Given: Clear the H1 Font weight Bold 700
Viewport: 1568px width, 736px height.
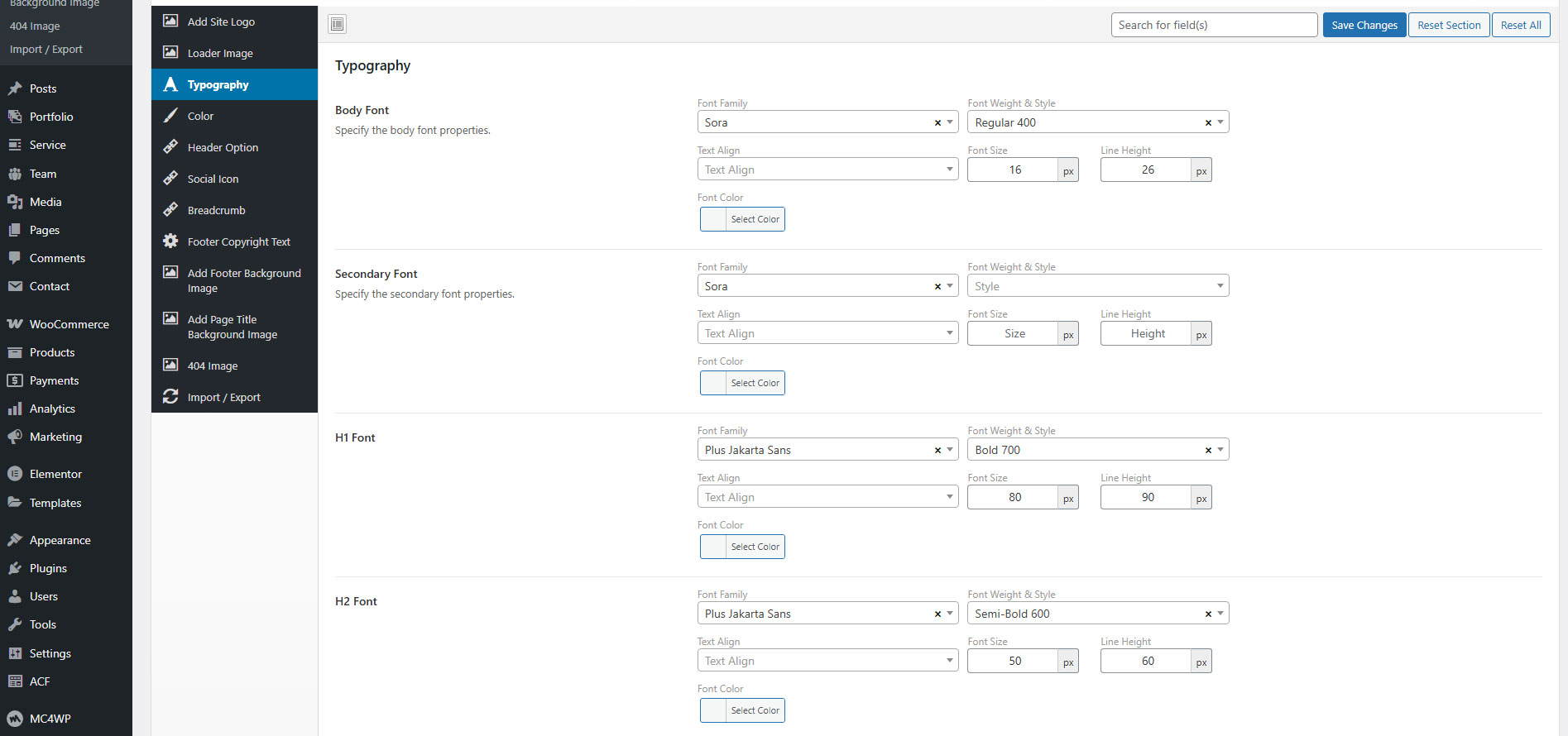Looking at the screenshot, I should (1208, 450).
